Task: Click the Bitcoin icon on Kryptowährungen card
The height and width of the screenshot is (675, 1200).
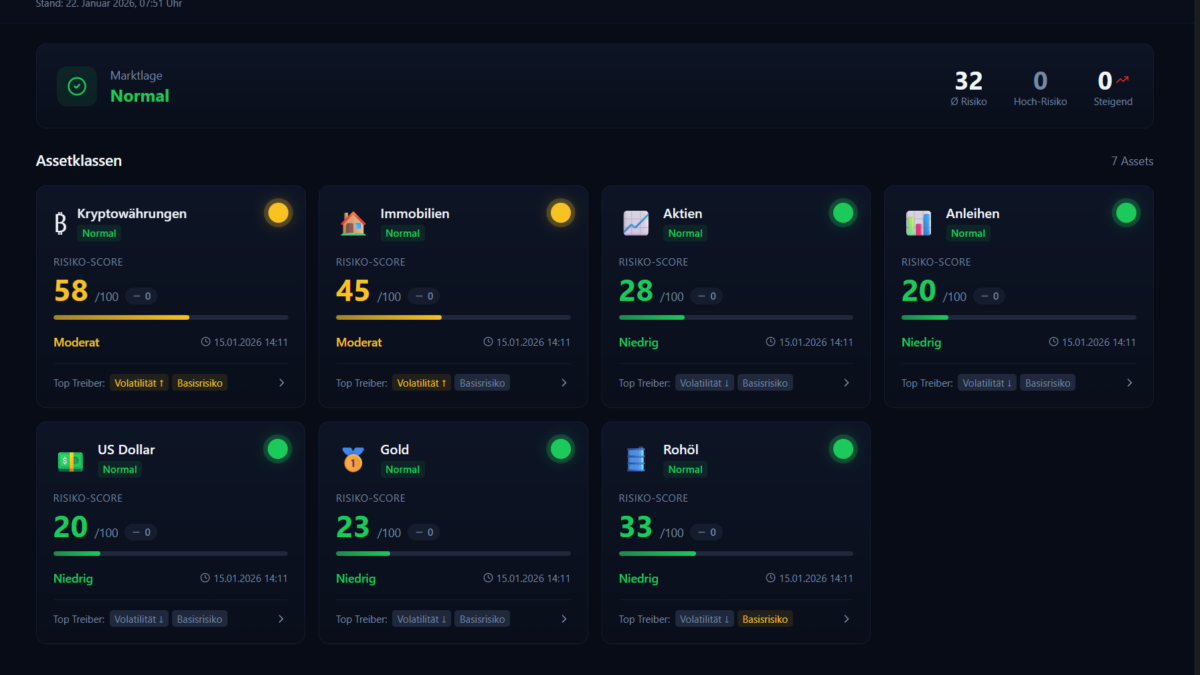Action: pyautogui.click(x=61, y=223)
